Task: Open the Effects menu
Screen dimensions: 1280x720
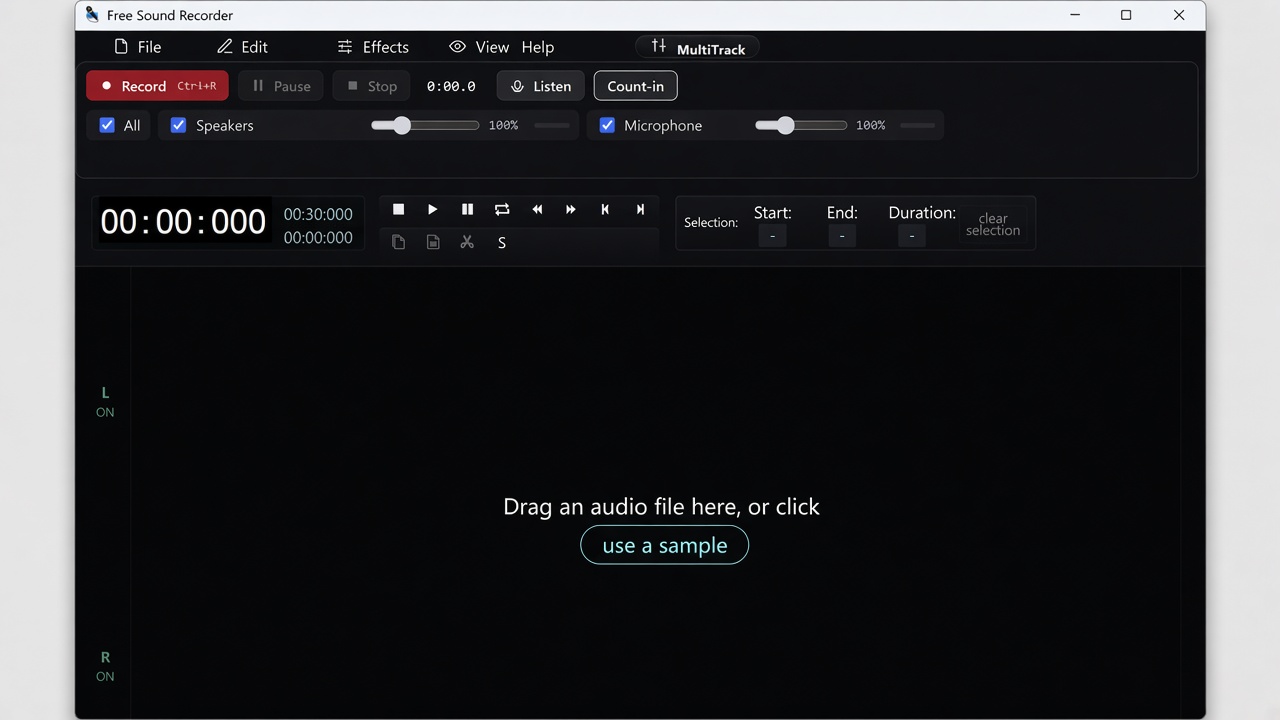Action: (373, 47)
